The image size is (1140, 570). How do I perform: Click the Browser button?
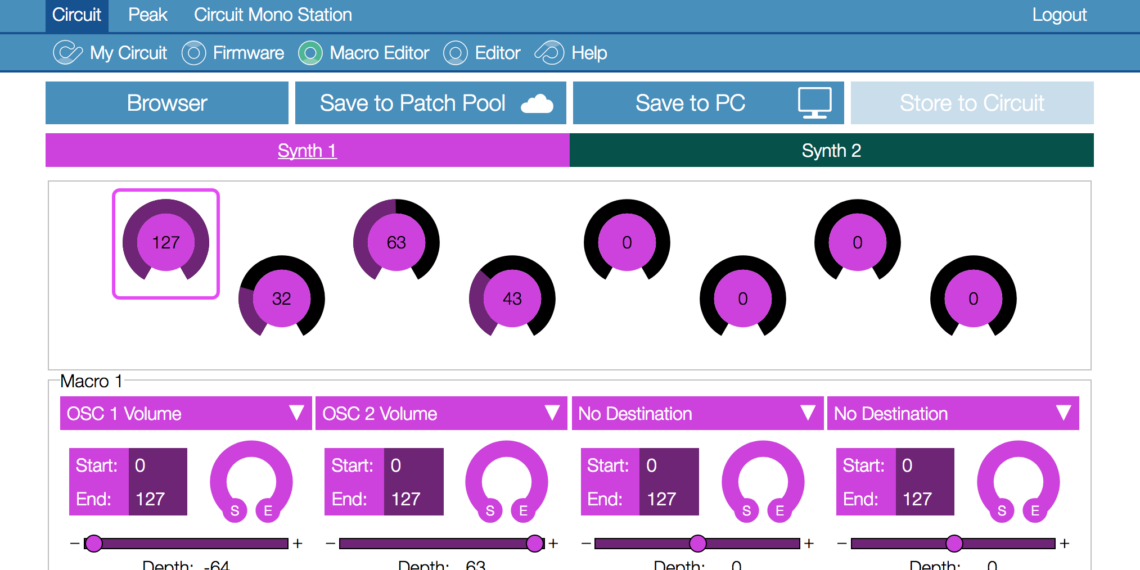tap(167, 104)
